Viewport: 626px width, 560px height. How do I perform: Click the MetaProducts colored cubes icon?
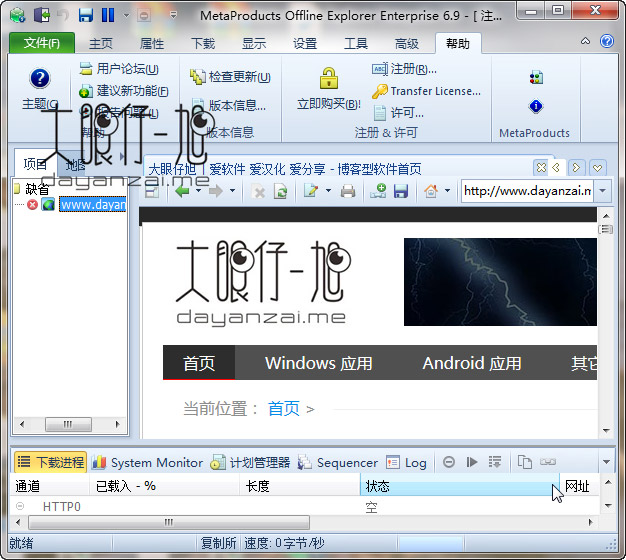coord(536,77)
